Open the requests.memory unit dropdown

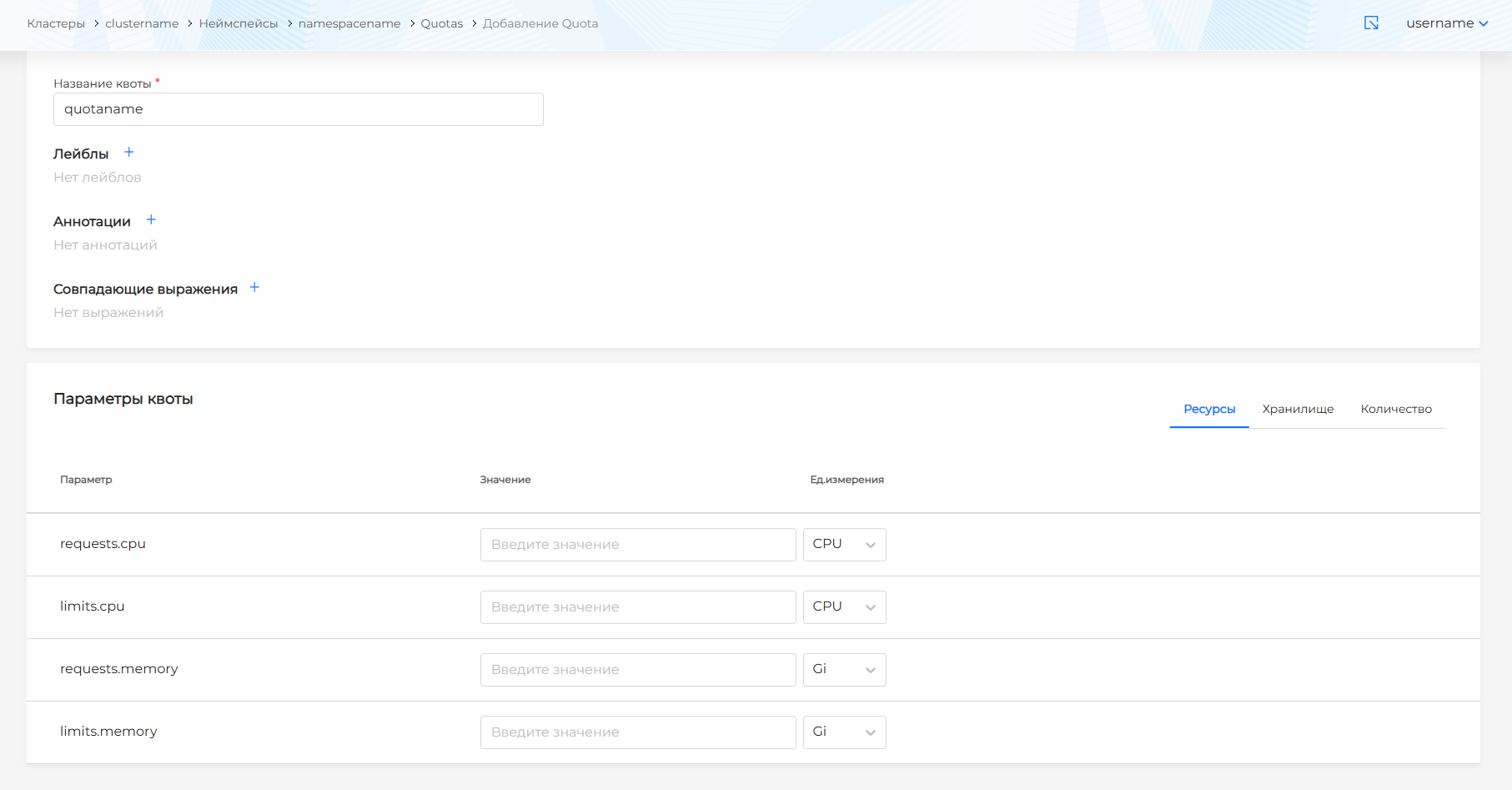coord(844,670)
